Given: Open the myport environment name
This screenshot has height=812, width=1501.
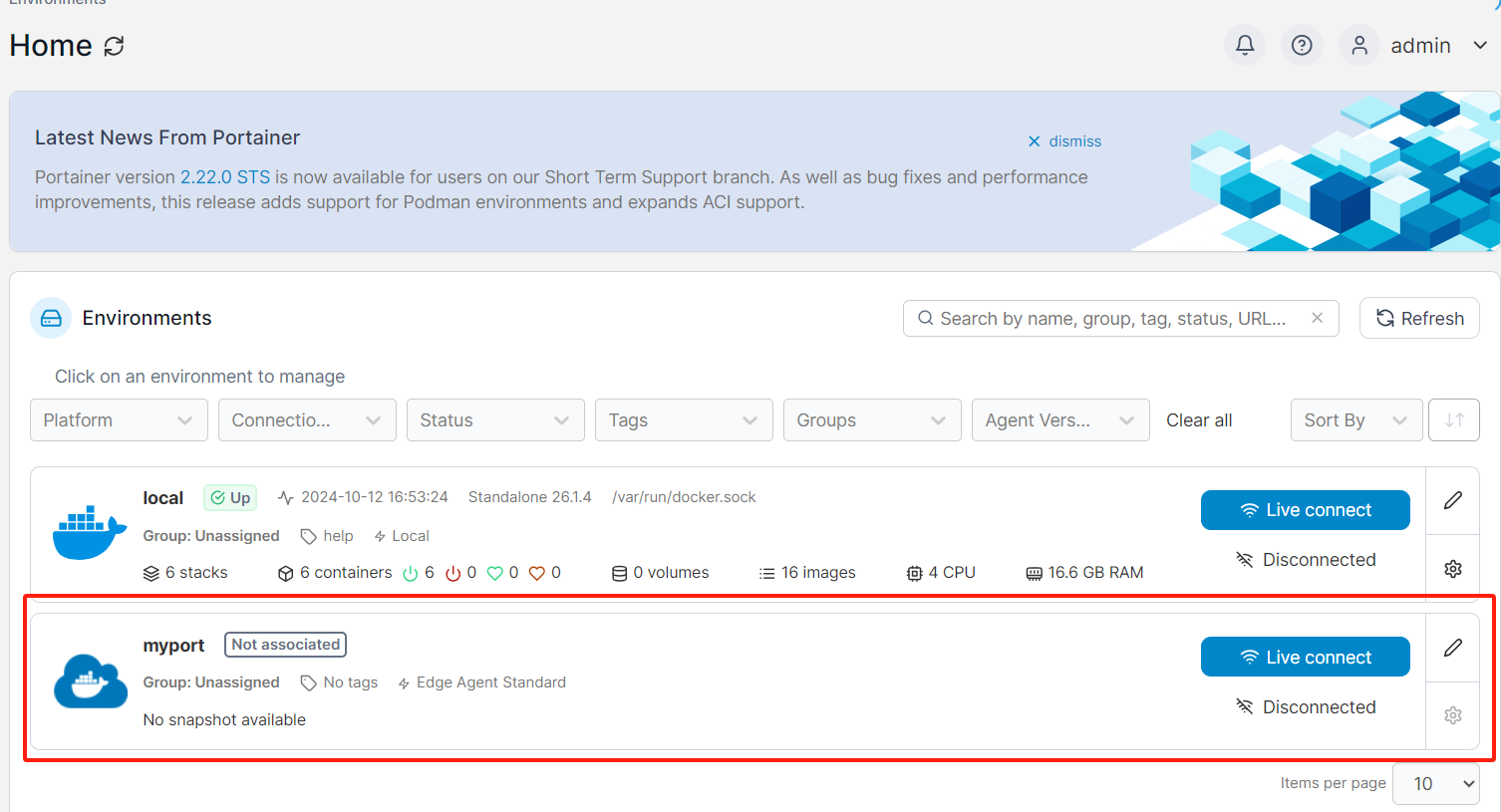Looking at the screenshot, I should 173,646.
